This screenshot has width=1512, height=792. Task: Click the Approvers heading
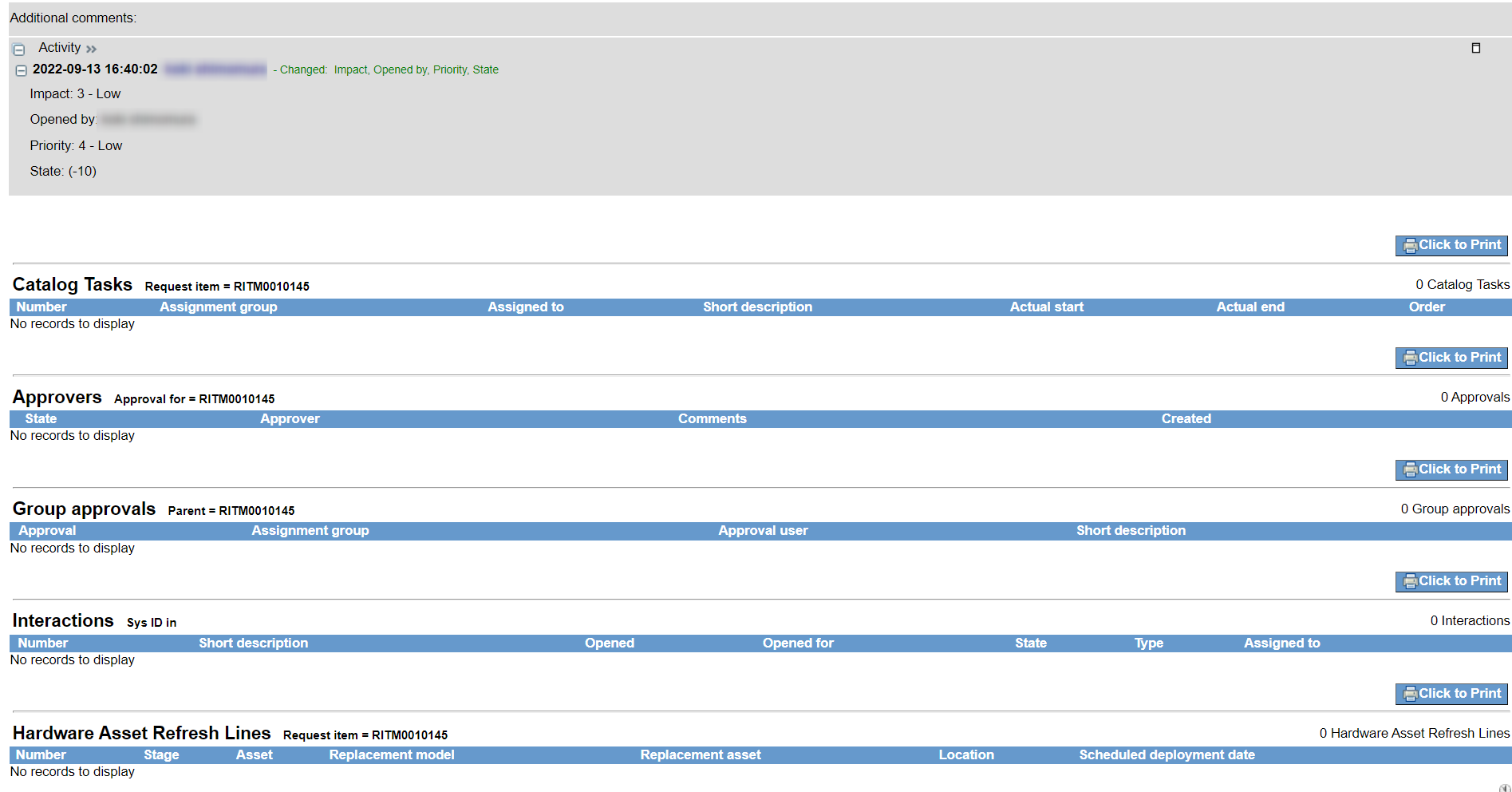pos(57,397)
